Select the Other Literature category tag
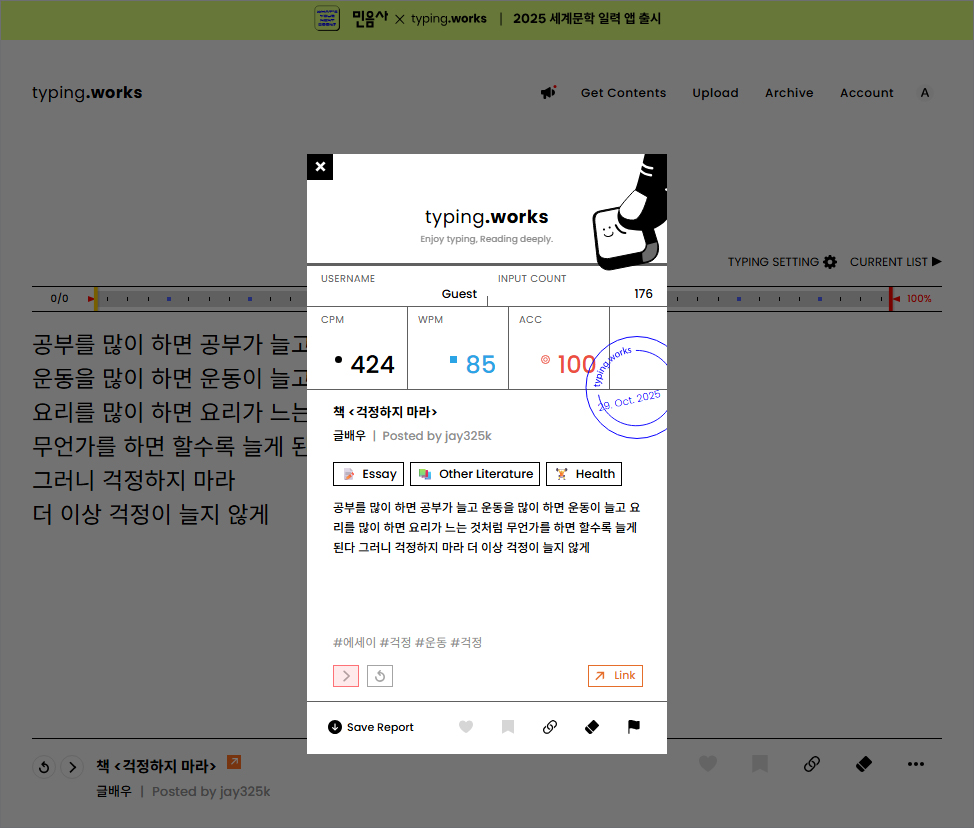 point(475,474)
